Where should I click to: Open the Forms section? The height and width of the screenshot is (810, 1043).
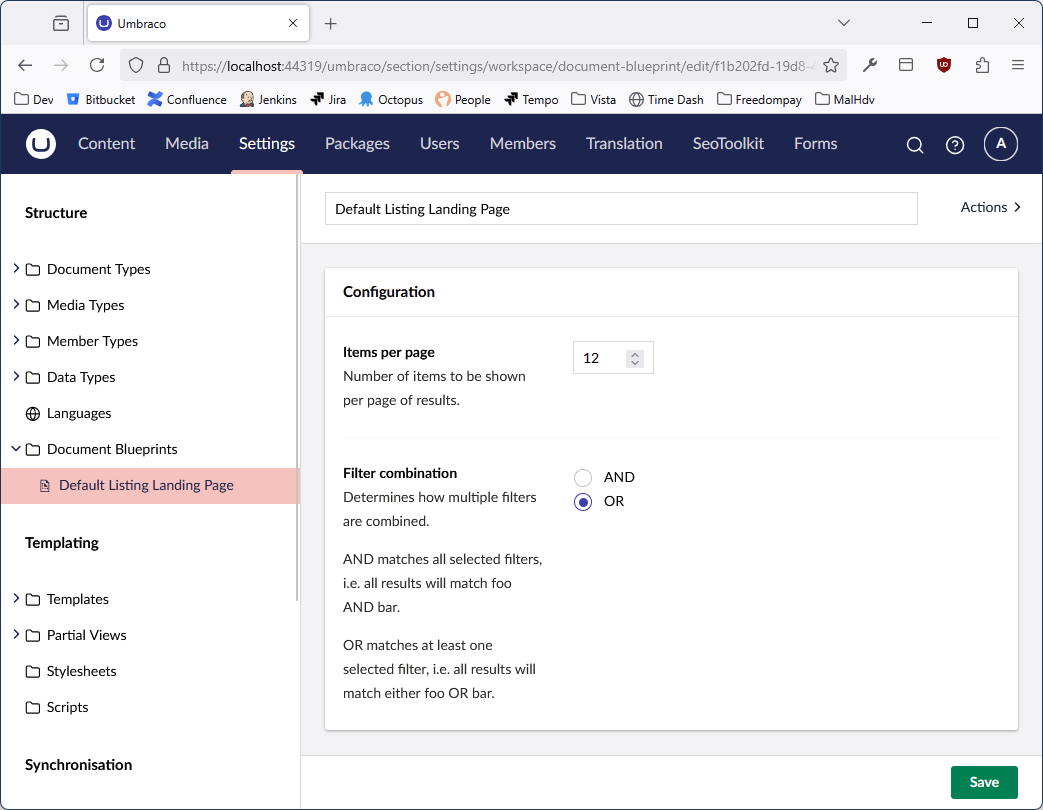[x=816, y=144]
